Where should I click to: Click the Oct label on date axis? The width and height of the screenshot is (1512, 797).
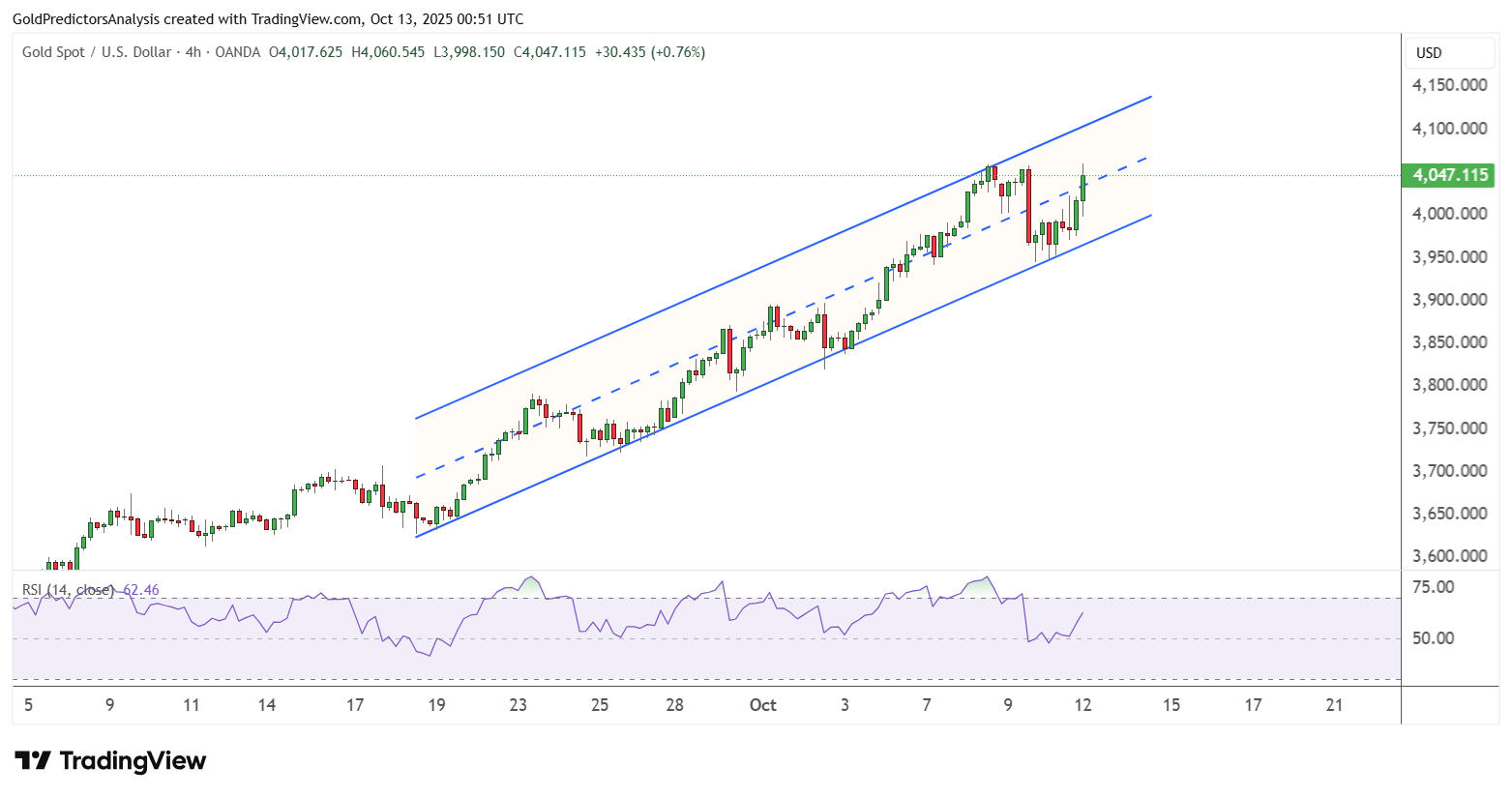[762, 705]
